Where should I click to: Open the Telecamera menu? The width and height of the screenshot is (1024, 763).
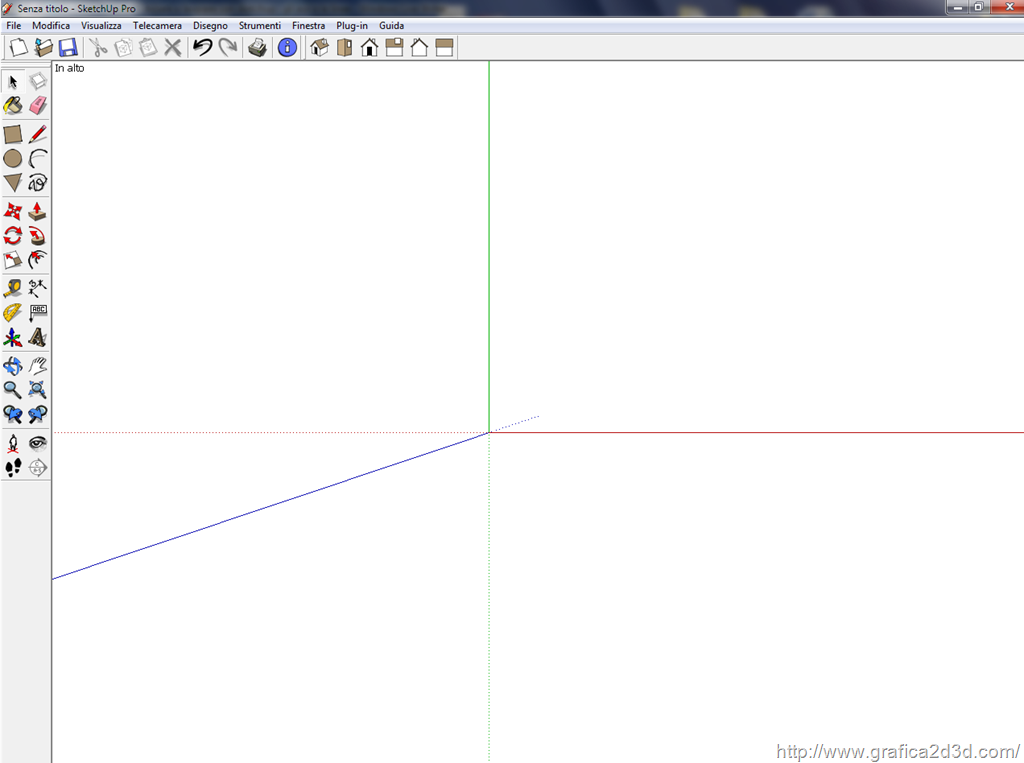pos(157,25)
